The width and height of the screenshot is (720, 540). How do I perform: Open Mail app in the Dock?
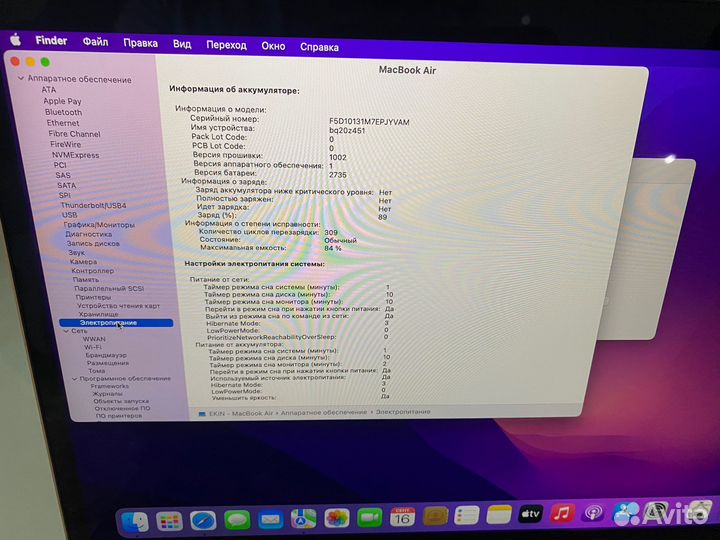coord(270,520)
